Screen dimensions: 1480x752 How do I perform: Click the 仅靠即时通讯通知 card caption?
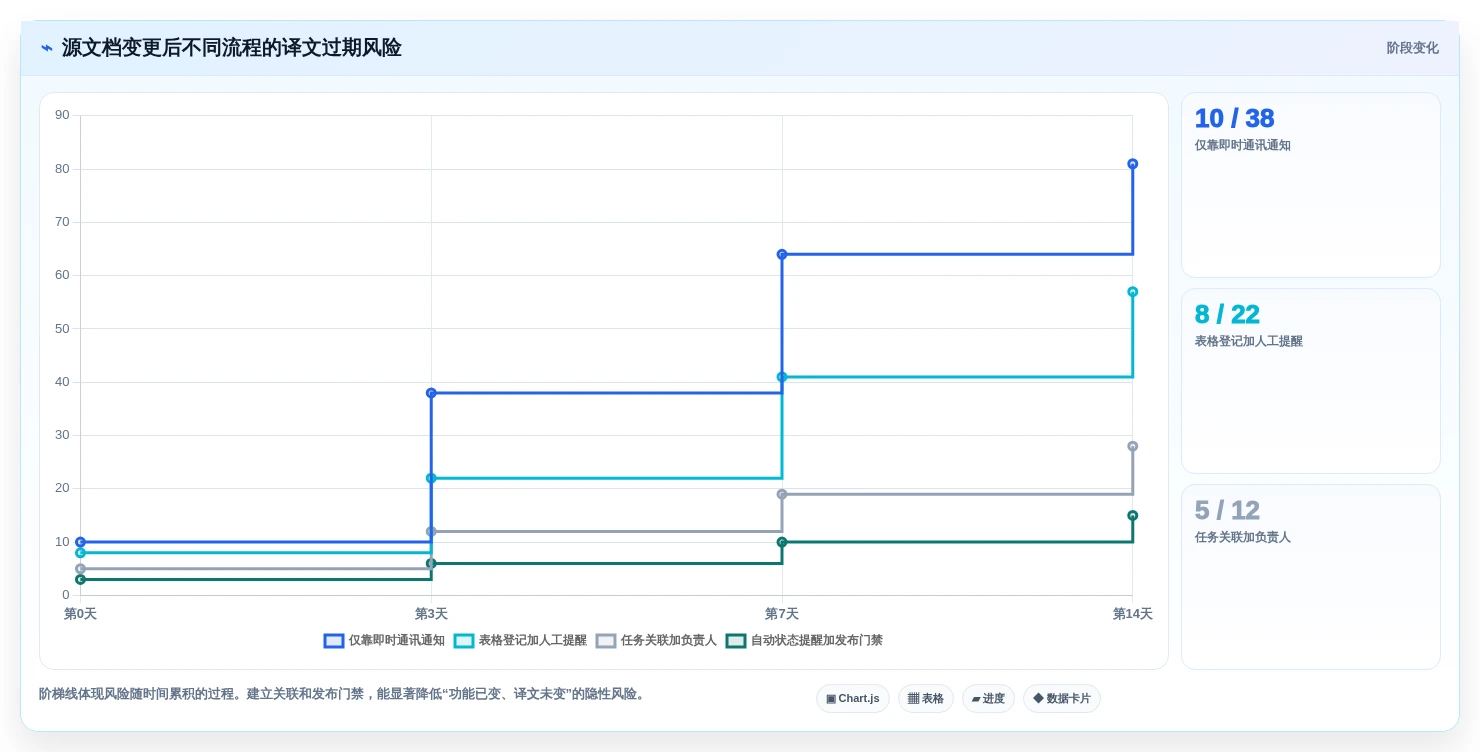pos(1243,145)
